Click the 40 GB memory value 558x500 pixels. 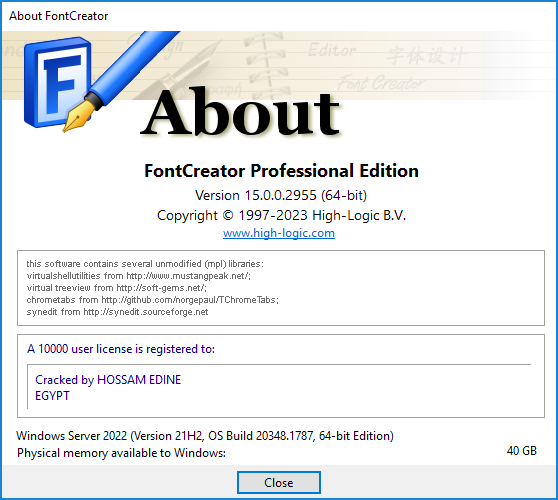pos(521,451)
